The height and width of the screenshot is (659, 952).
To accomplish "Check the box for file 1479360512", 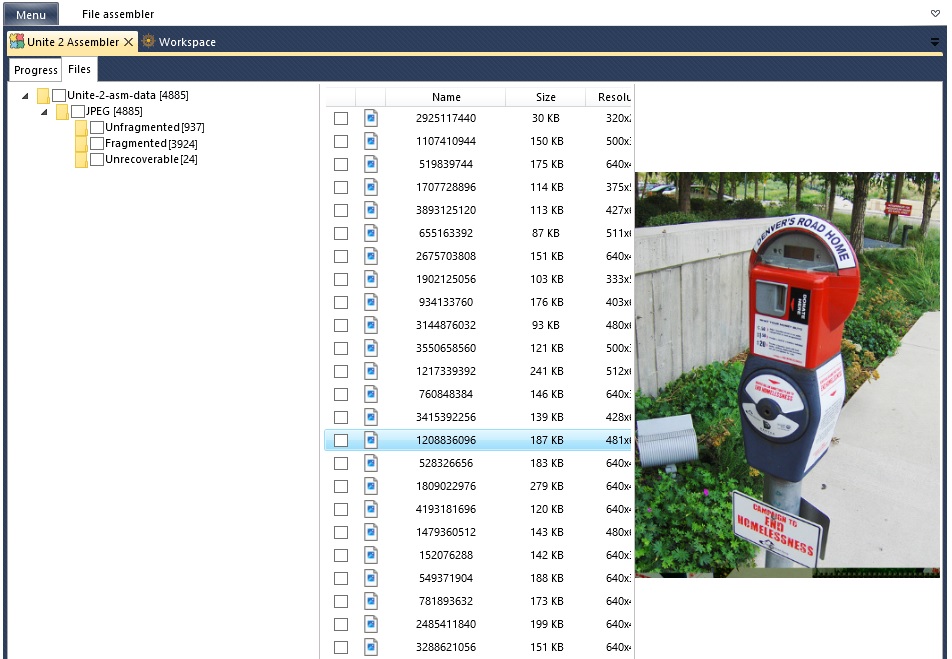I will click(341, 533).
